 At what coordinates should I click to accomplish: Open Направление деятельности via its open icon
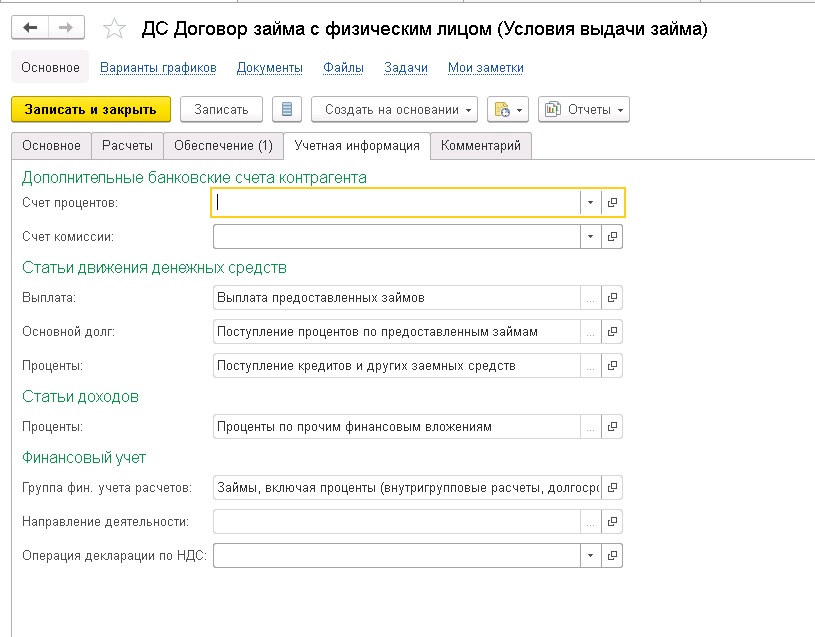[x=613, y=521]
